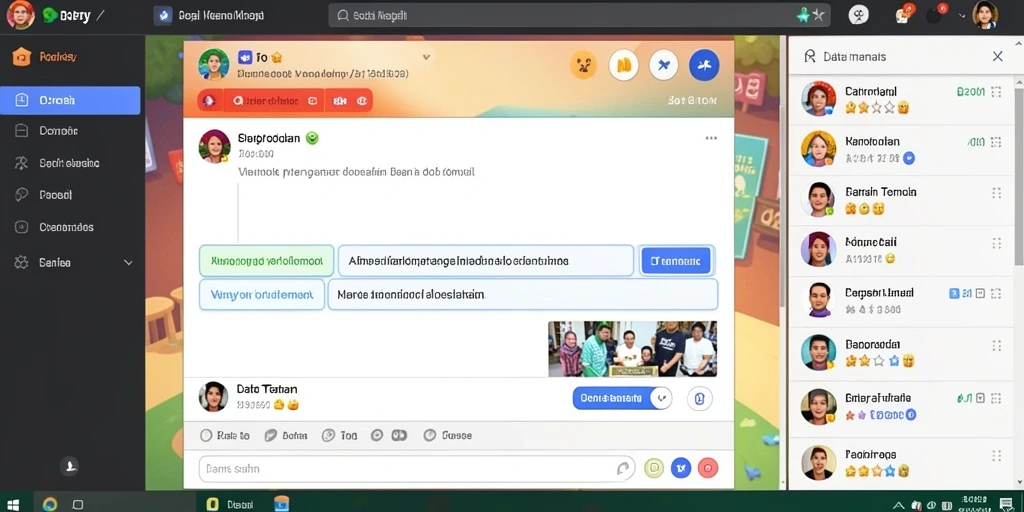The width and height of the screenshot is (1024, 512).
Task: Open the Mɔnmɑcɑll row grip menu
Action: tap(996, 244)
